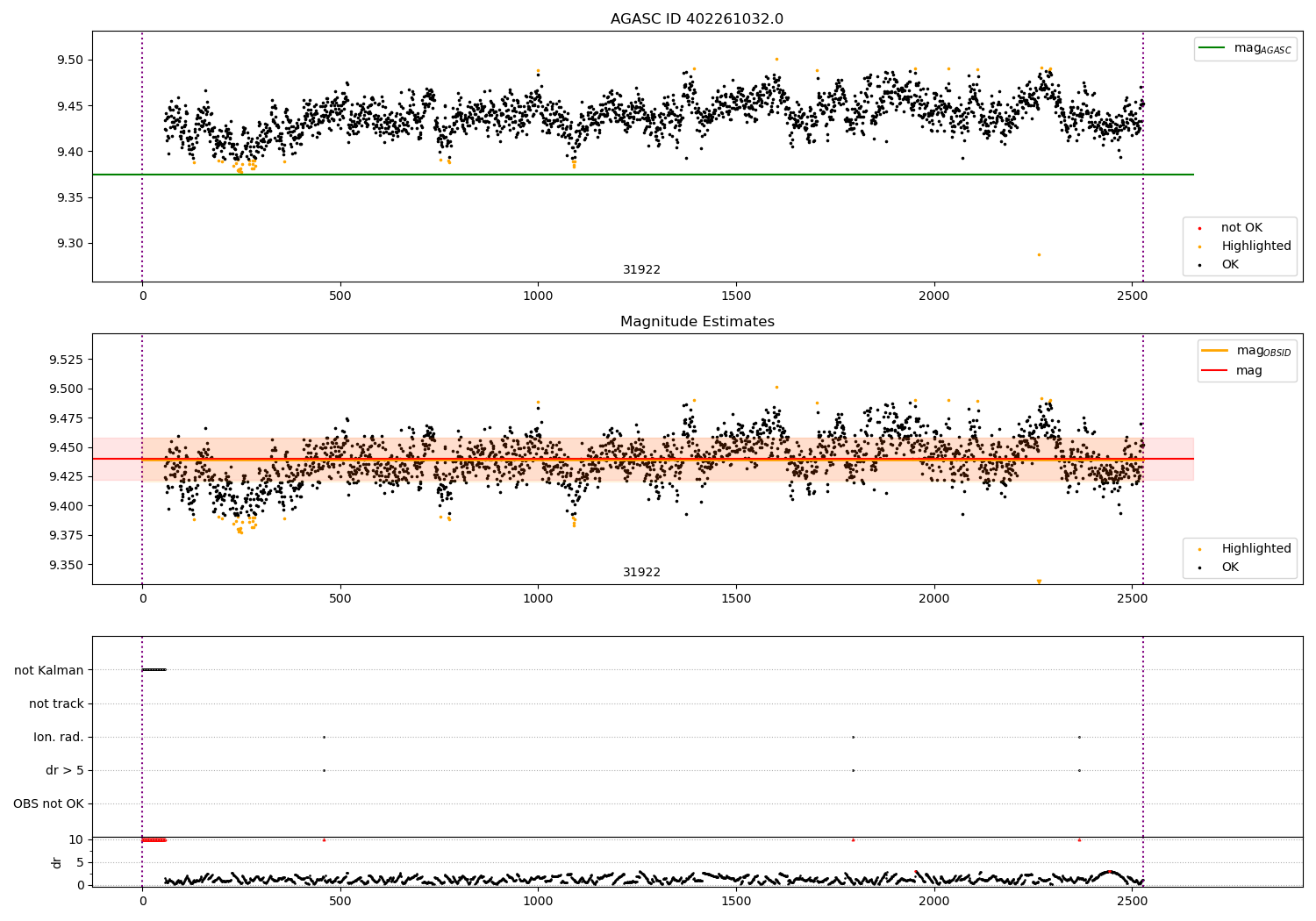
Task: Click the orange line sample beside mag OBSID
Action: pos(1215,351)
